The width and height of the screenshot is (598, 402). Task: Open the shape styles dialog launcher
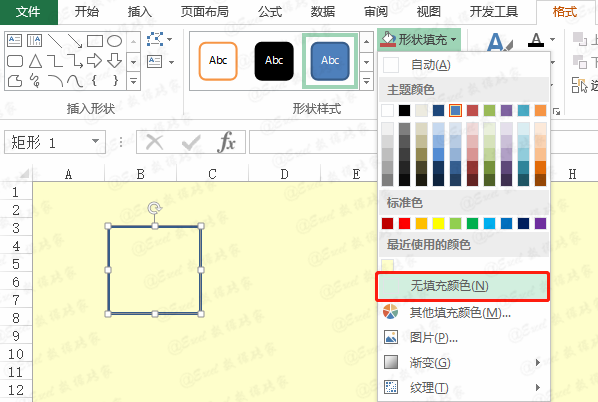click(557, 111)
